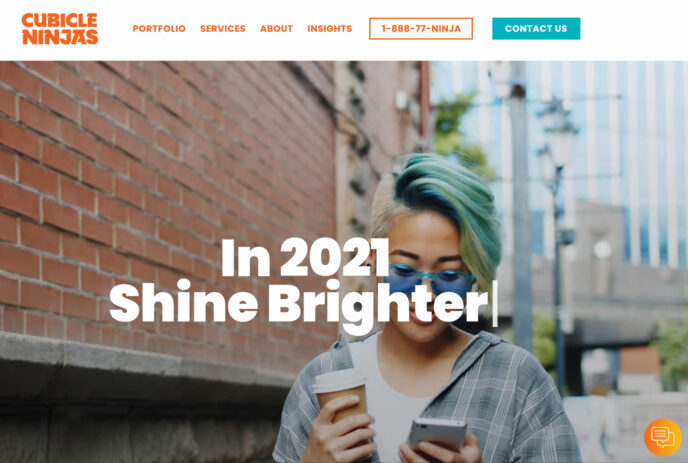
Task: Click the teal Contact Us button
Action: click(x=536, y=29)
